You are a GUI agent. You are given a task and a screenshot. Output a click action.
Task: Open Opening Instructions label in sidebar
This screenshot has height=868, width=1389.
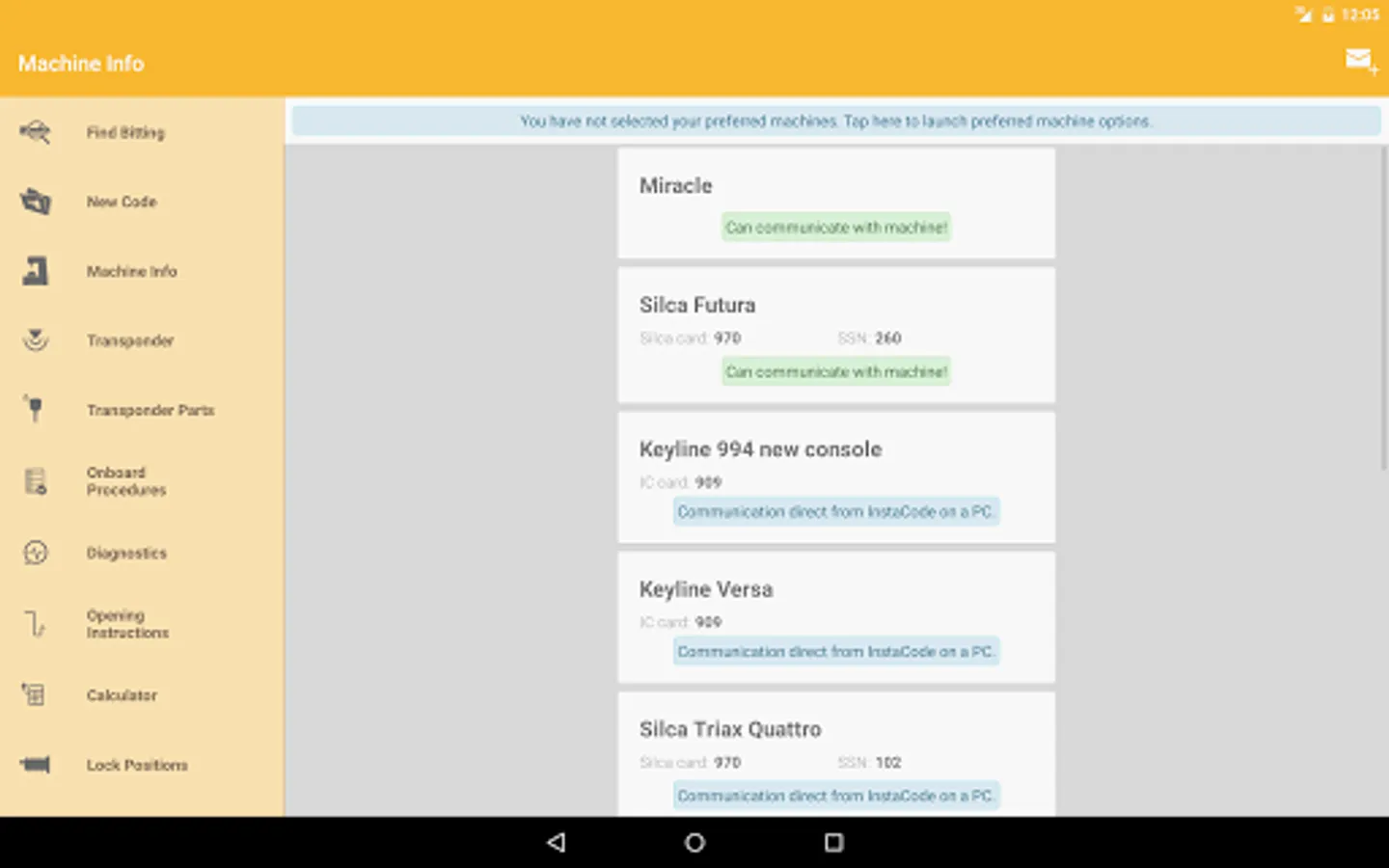[x=127, y=624]
